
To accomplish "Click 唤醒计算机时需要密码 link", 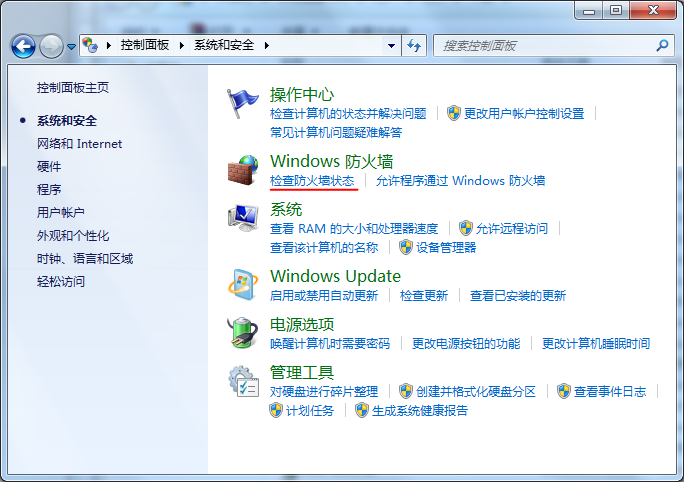I will pyautogui.click(x=330, y=344).
